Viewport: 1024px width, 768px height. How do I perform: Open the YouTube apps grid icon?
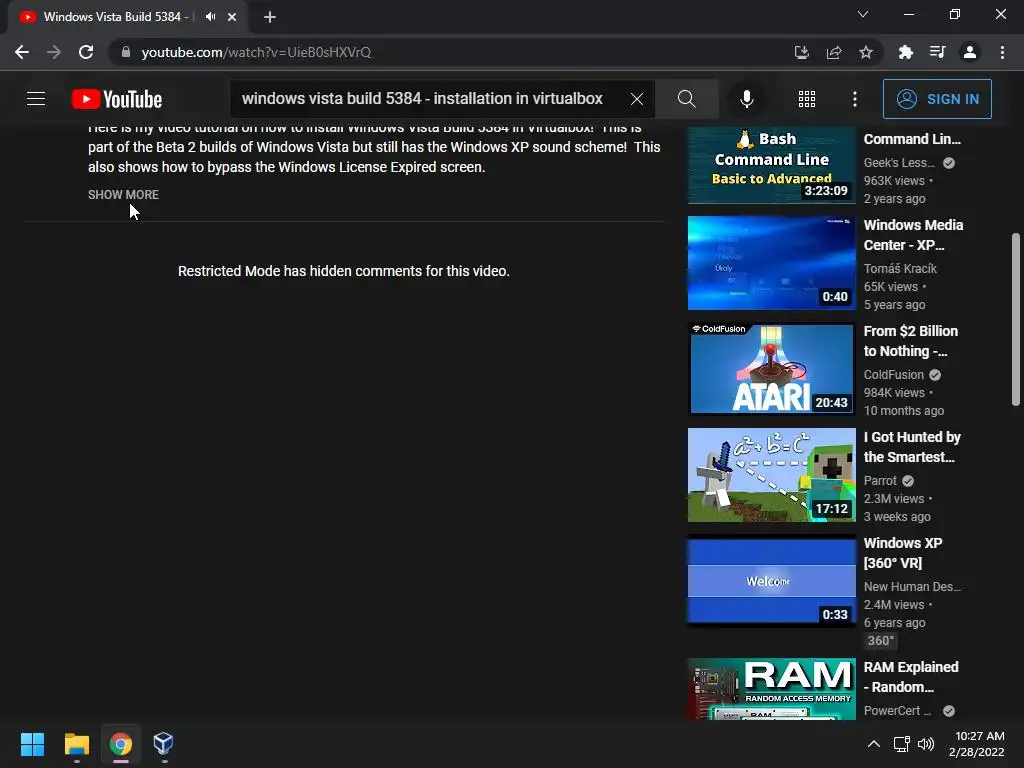[807, 99]
